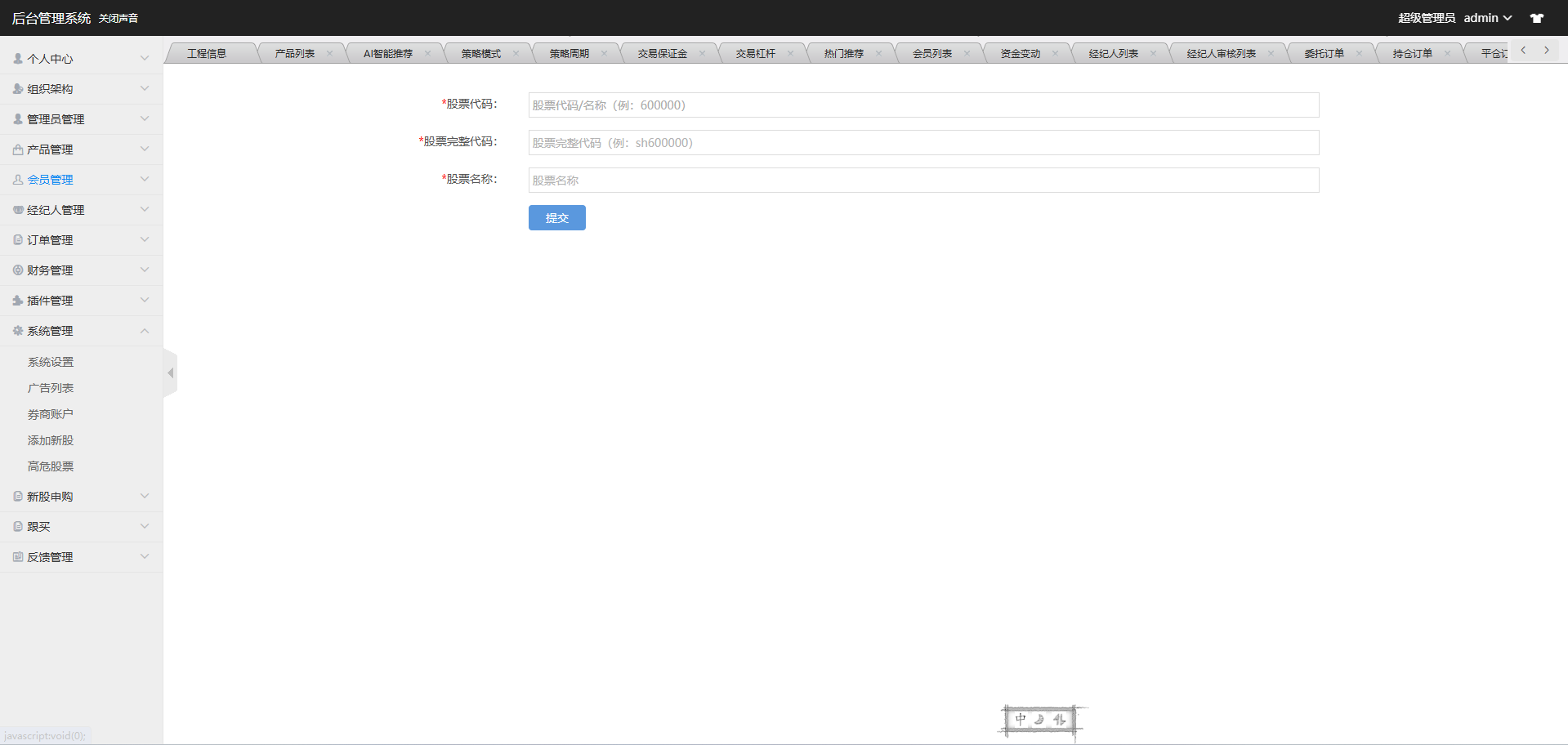Collapse the sidebar with the left arrow handle
The width and height of the screenshot is (1568, 745).
point(170,373)
